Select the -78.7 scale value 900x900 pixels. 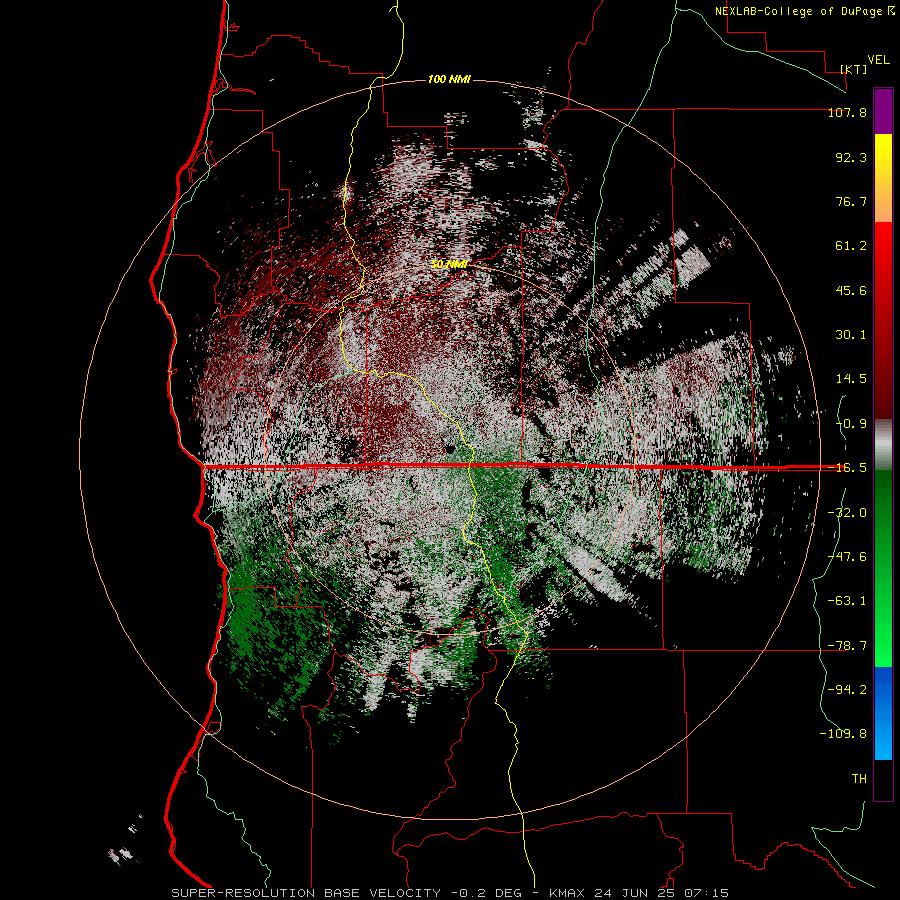[847, 646]
